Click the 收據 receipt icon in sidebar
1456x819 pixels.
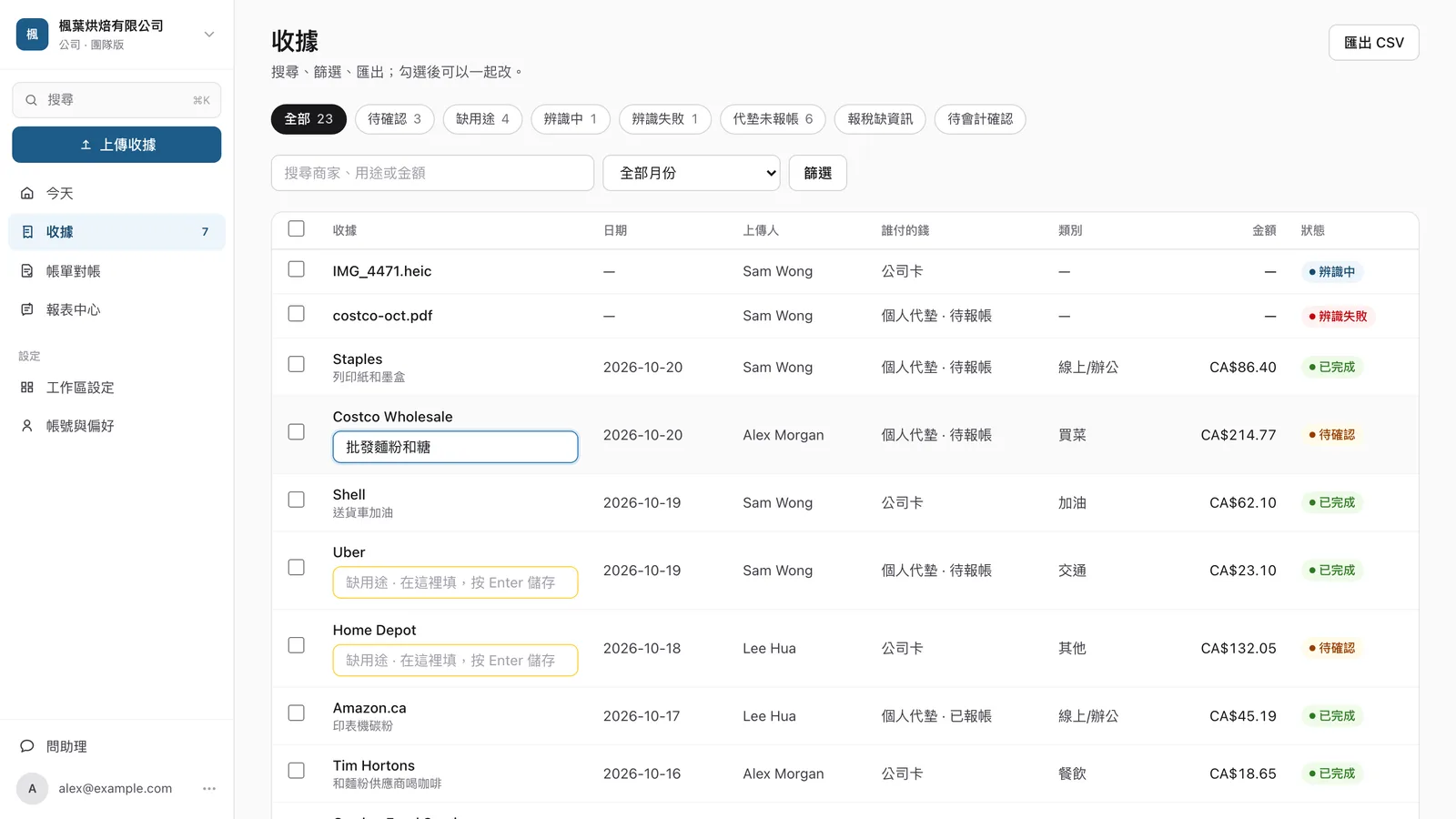pyautogui.click(x=27, y=232)
